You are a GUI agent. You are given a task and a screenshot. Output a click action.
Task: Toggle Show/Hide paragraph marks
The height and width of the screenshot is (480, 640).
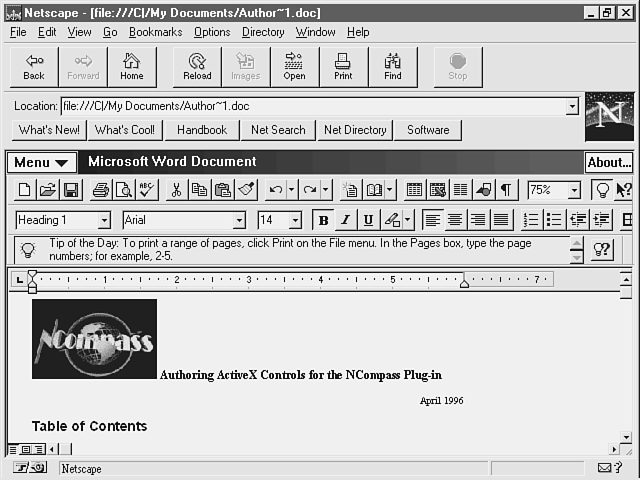point(507,190)
